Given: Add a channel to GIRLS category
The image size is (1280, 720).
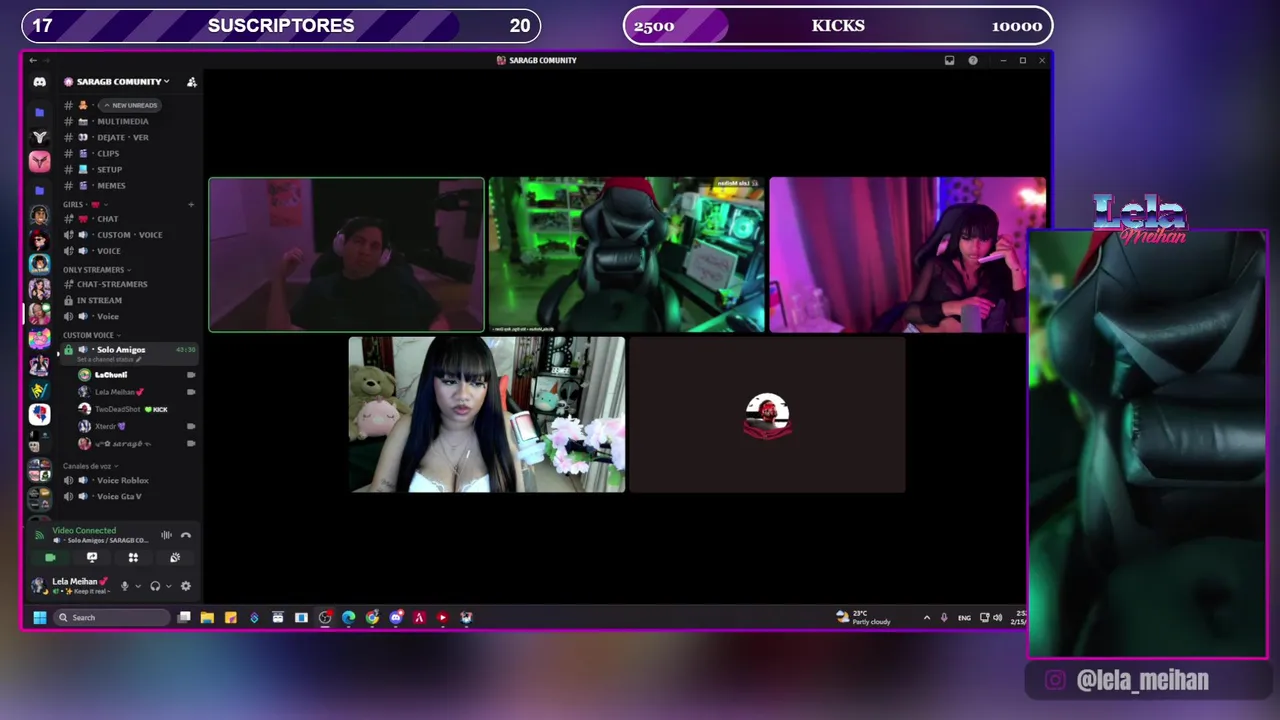Looking at the screenshot, I should tap(191, 204).
